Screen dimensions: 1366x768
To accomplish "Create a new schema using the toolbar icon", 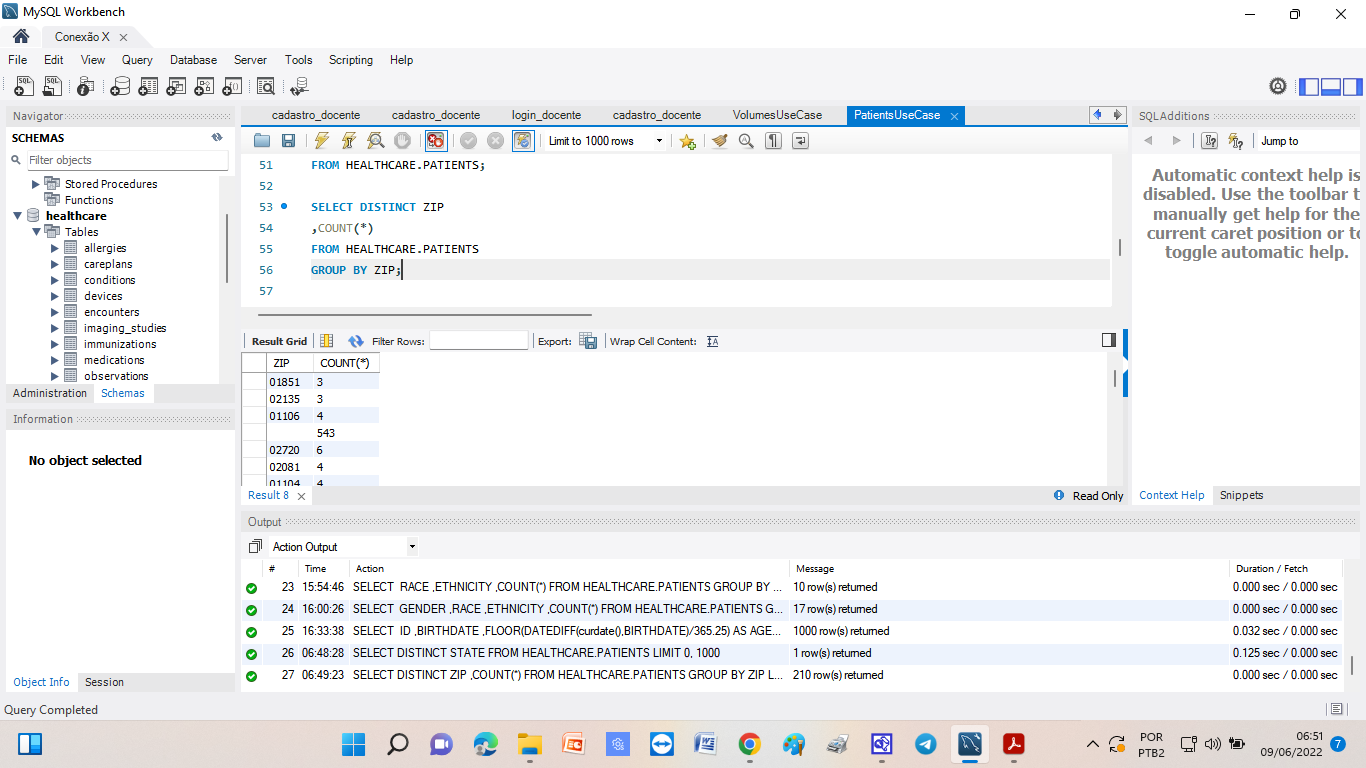I will [119, 87].
